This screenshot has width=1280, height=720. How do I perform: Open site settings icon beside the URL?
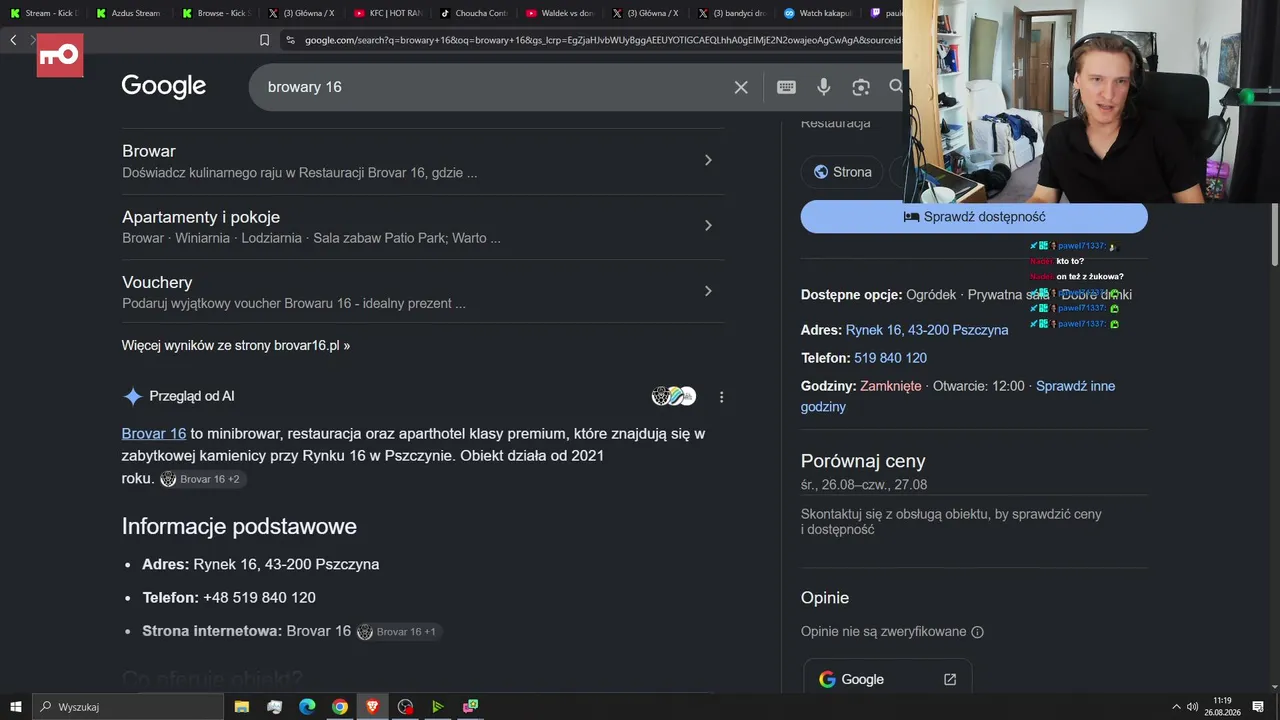[290, 40]
